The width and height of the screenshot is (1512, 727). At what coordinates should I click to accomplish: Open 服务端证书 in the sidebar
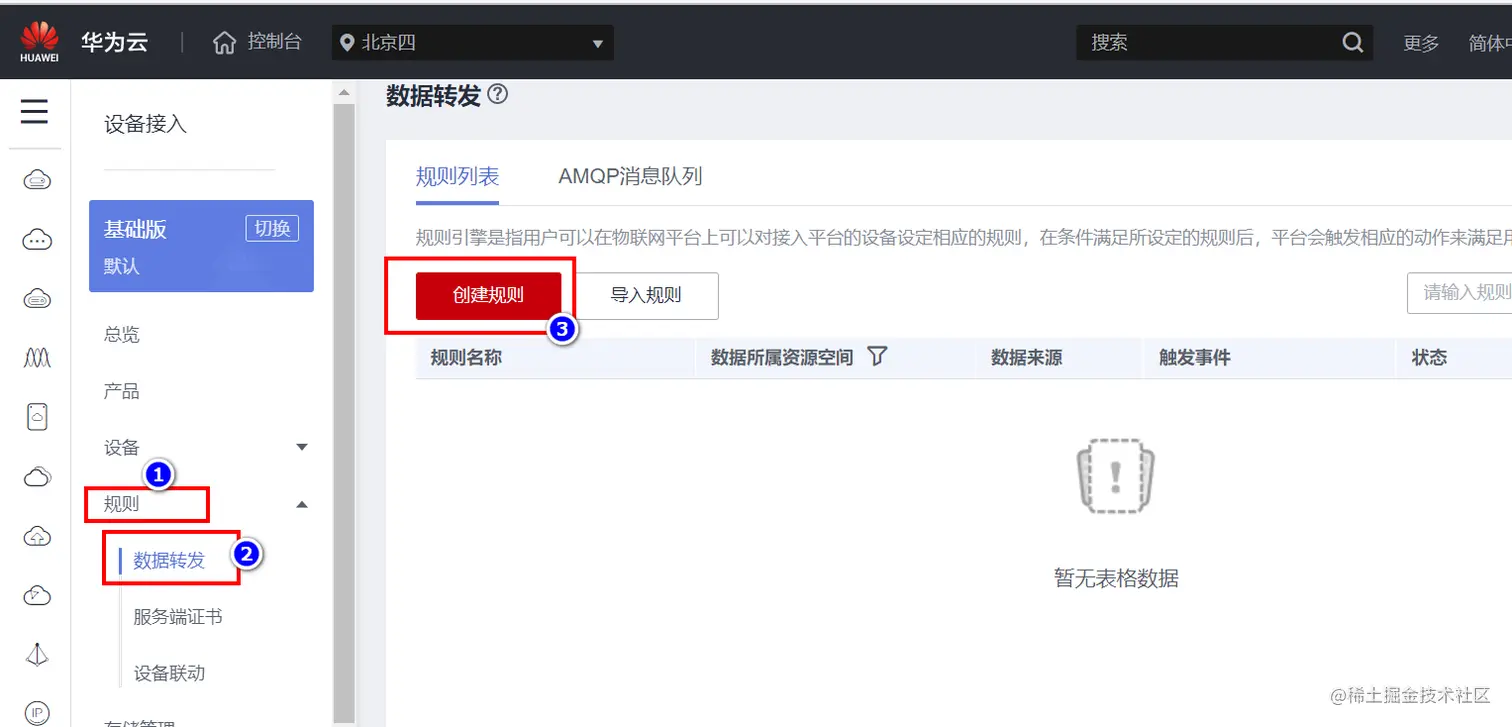[178, 617]
